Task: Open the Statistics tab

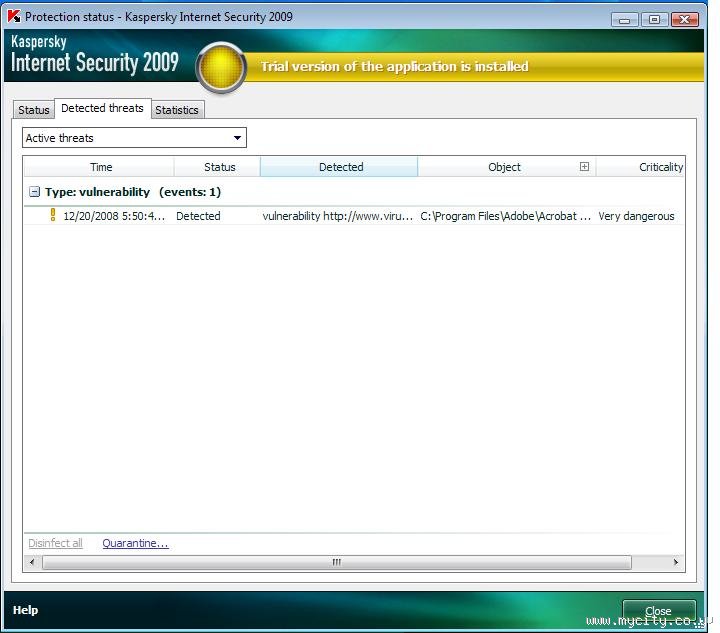Action: point(177,110)
